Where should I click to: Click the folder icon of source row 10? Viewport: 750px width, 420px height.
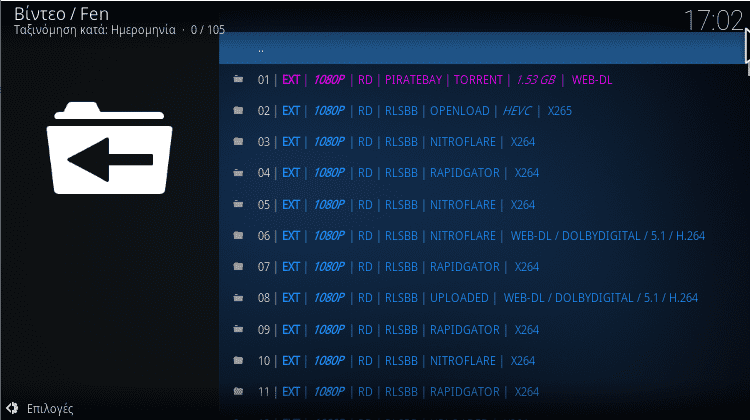[238, 360]
